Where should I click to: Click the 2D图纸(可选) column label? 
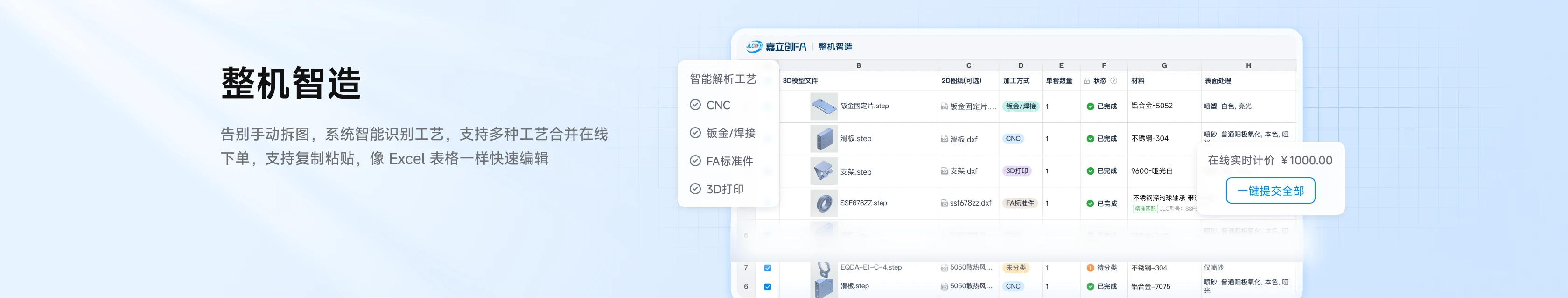(x=961, y=80)
